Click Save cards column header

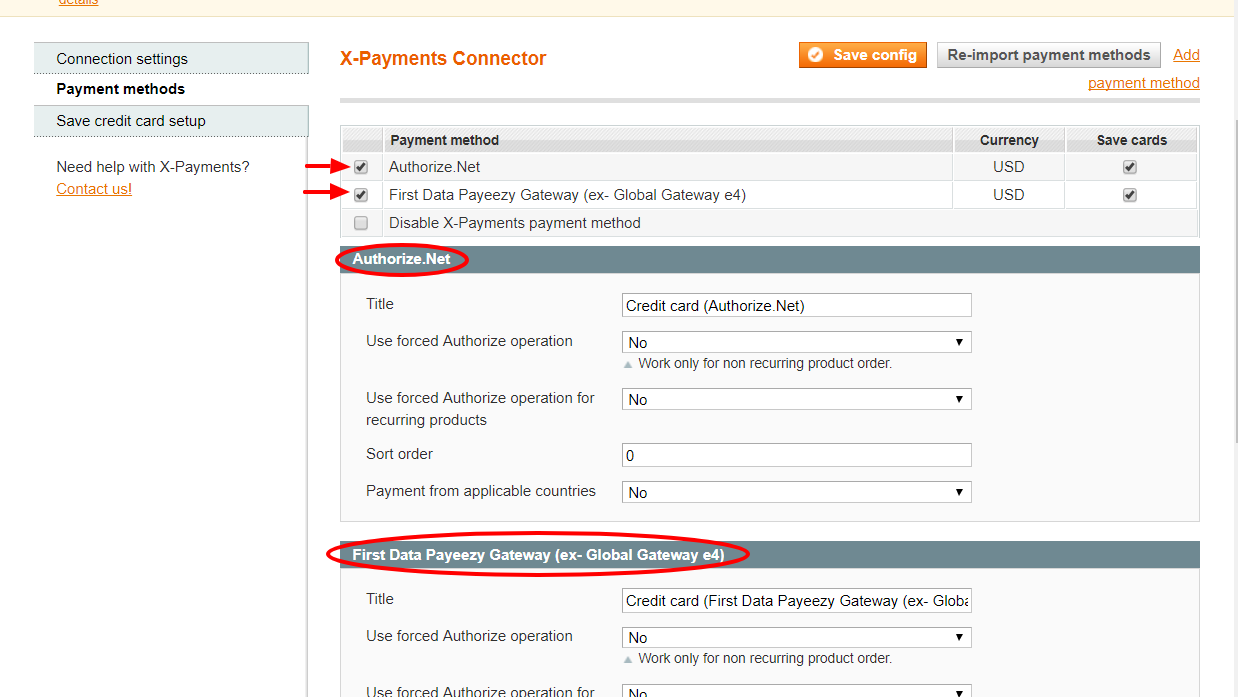click(x=1132, y=140)
